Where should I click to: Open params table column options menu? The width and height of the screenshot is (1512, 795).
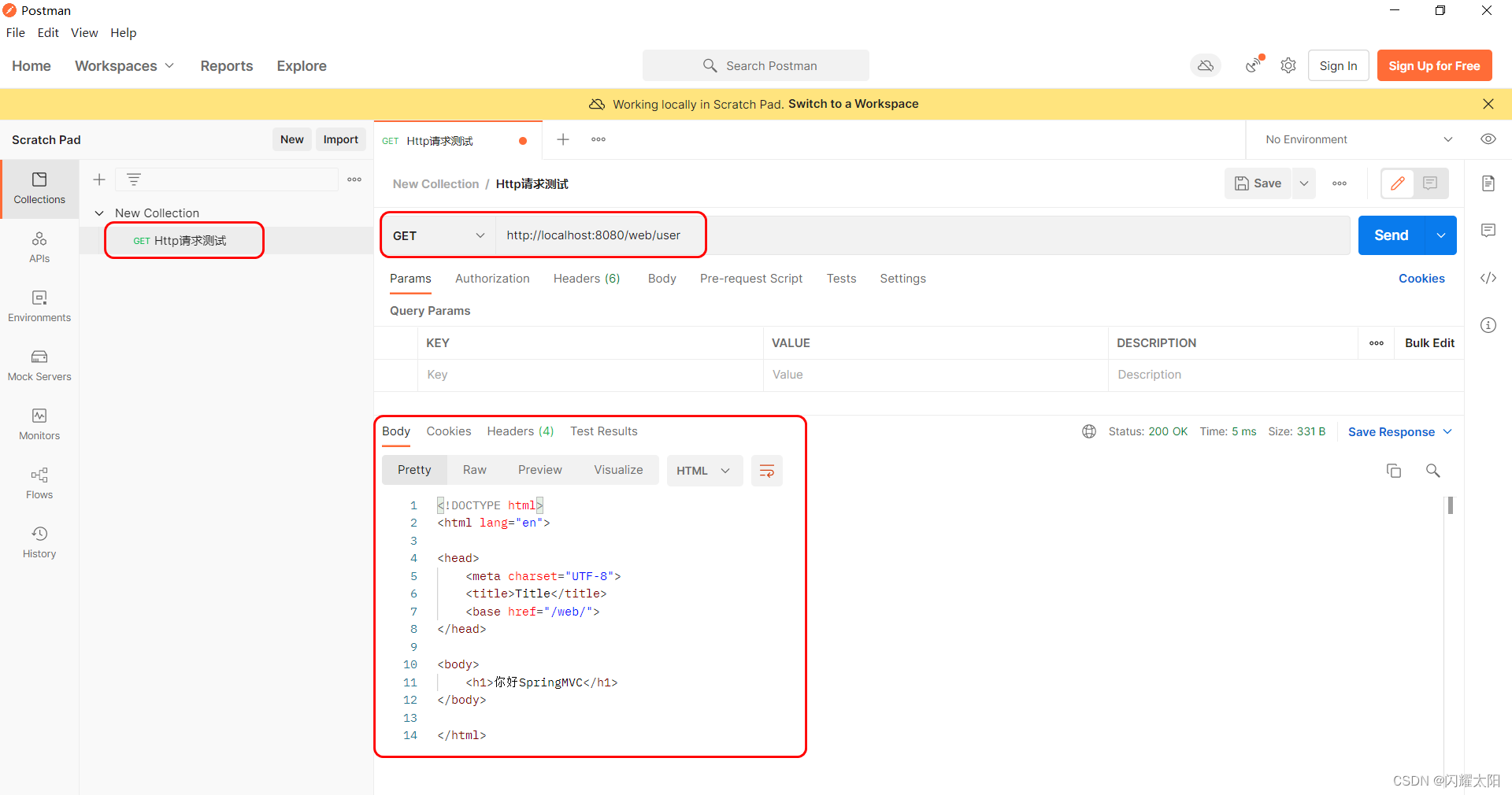coord(1377,343)
